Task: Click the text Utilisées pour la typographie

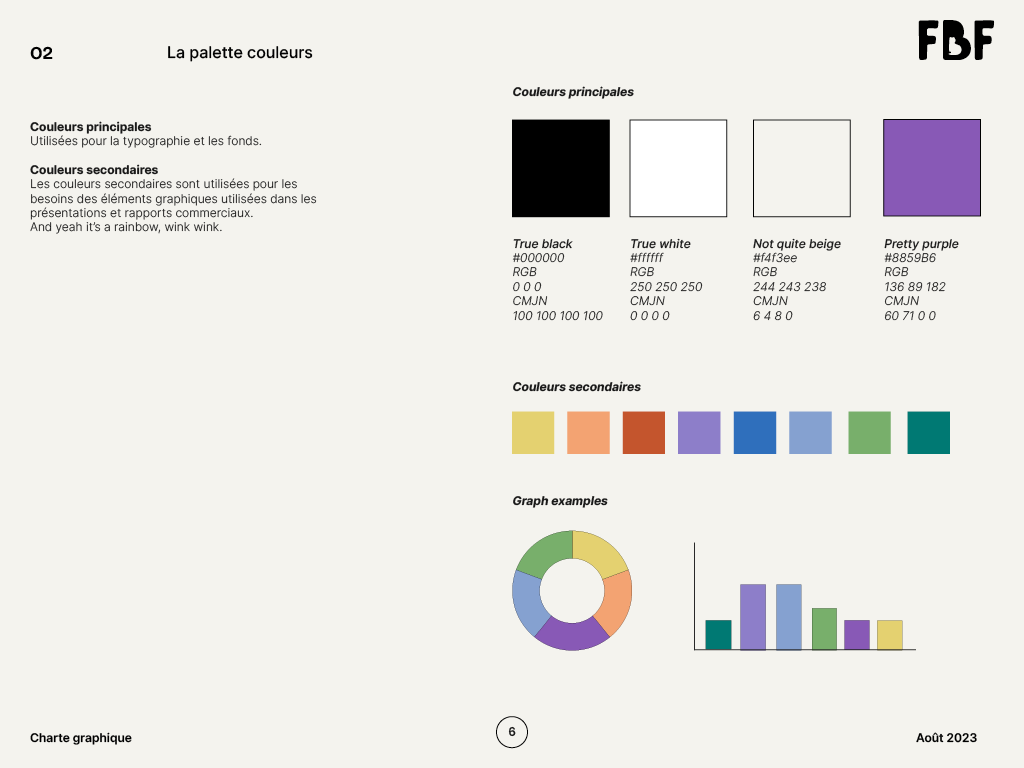Action: [110, 141]
